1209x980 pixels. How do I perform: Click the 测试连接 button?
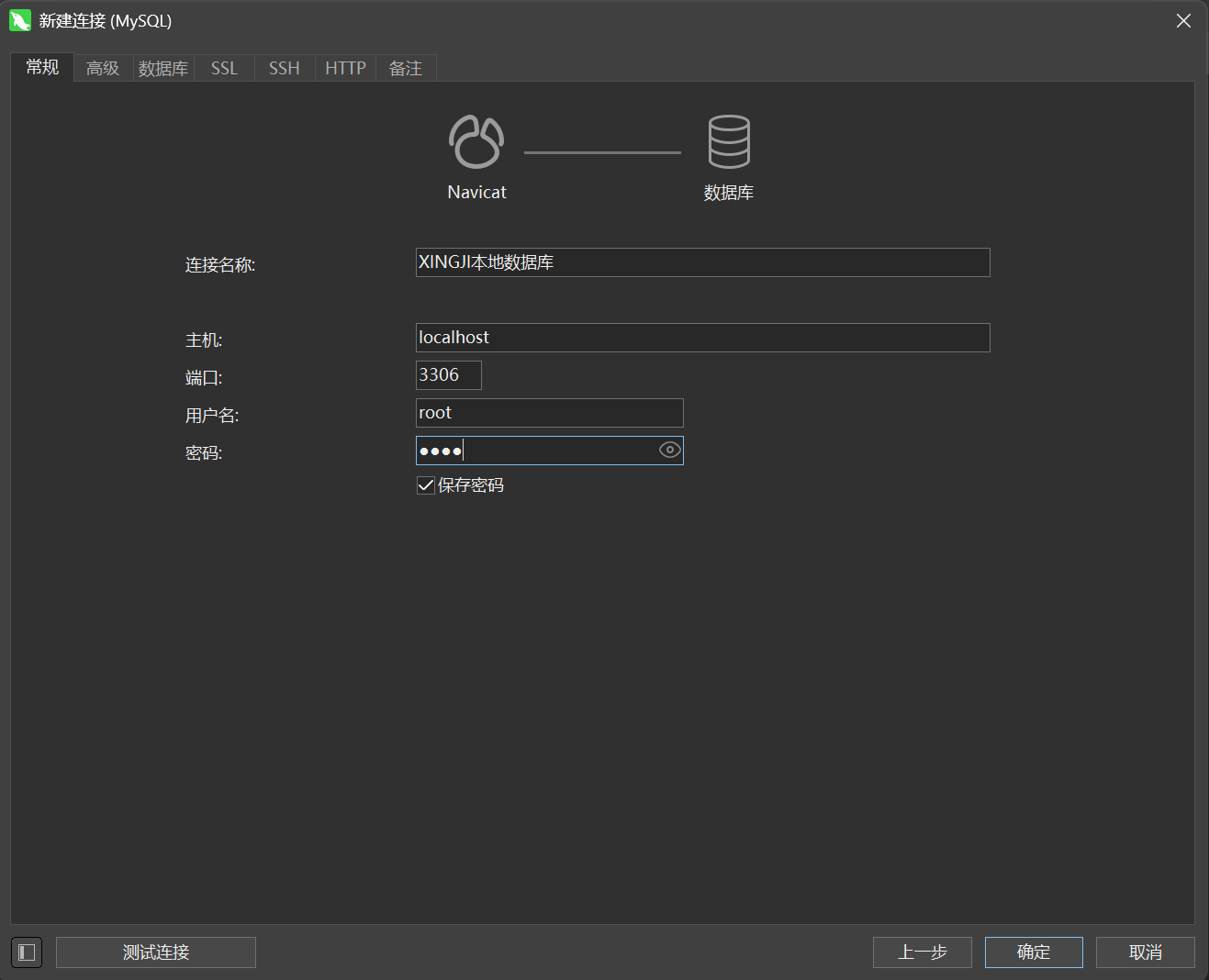pyautogui.click(x=156, y=952)
